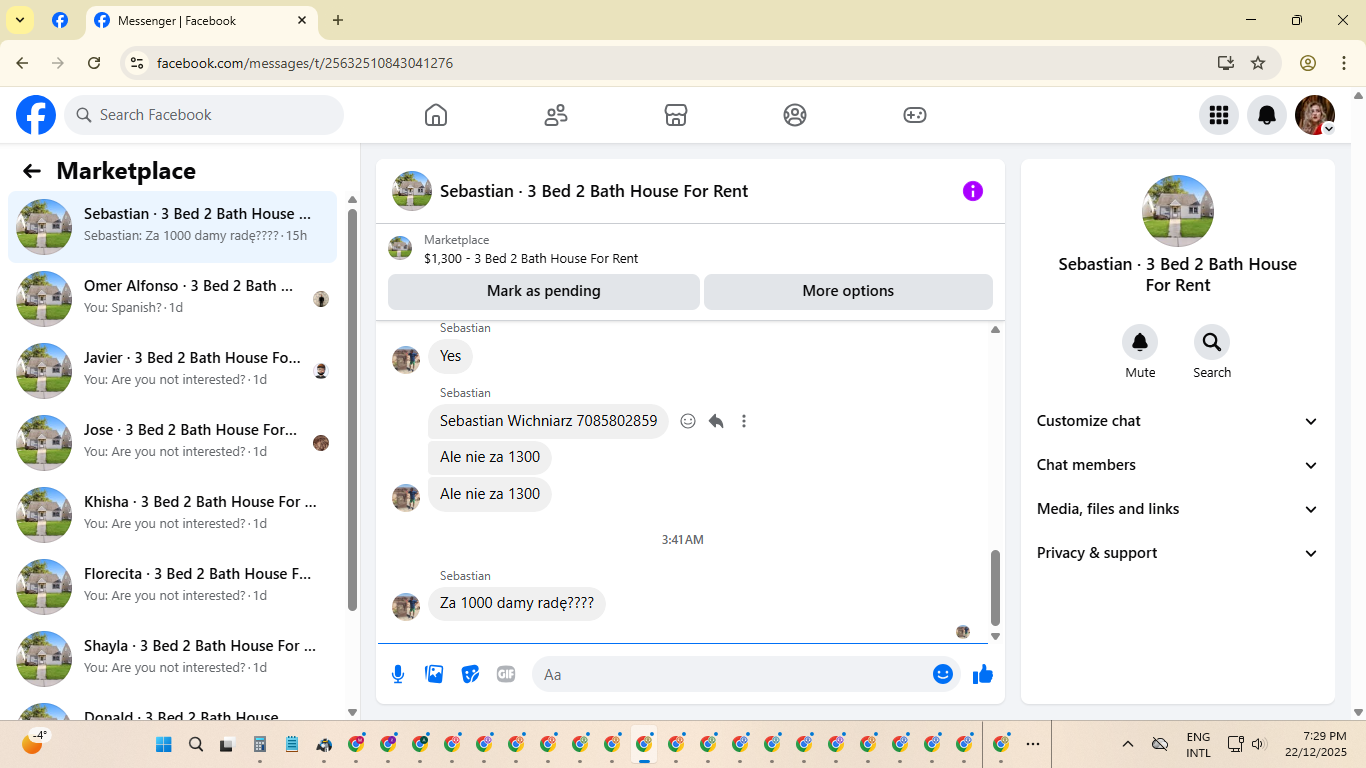Screen dimensions: 1366x768
Task: Open the Calculator taskbar app
Action: point(260,744)
